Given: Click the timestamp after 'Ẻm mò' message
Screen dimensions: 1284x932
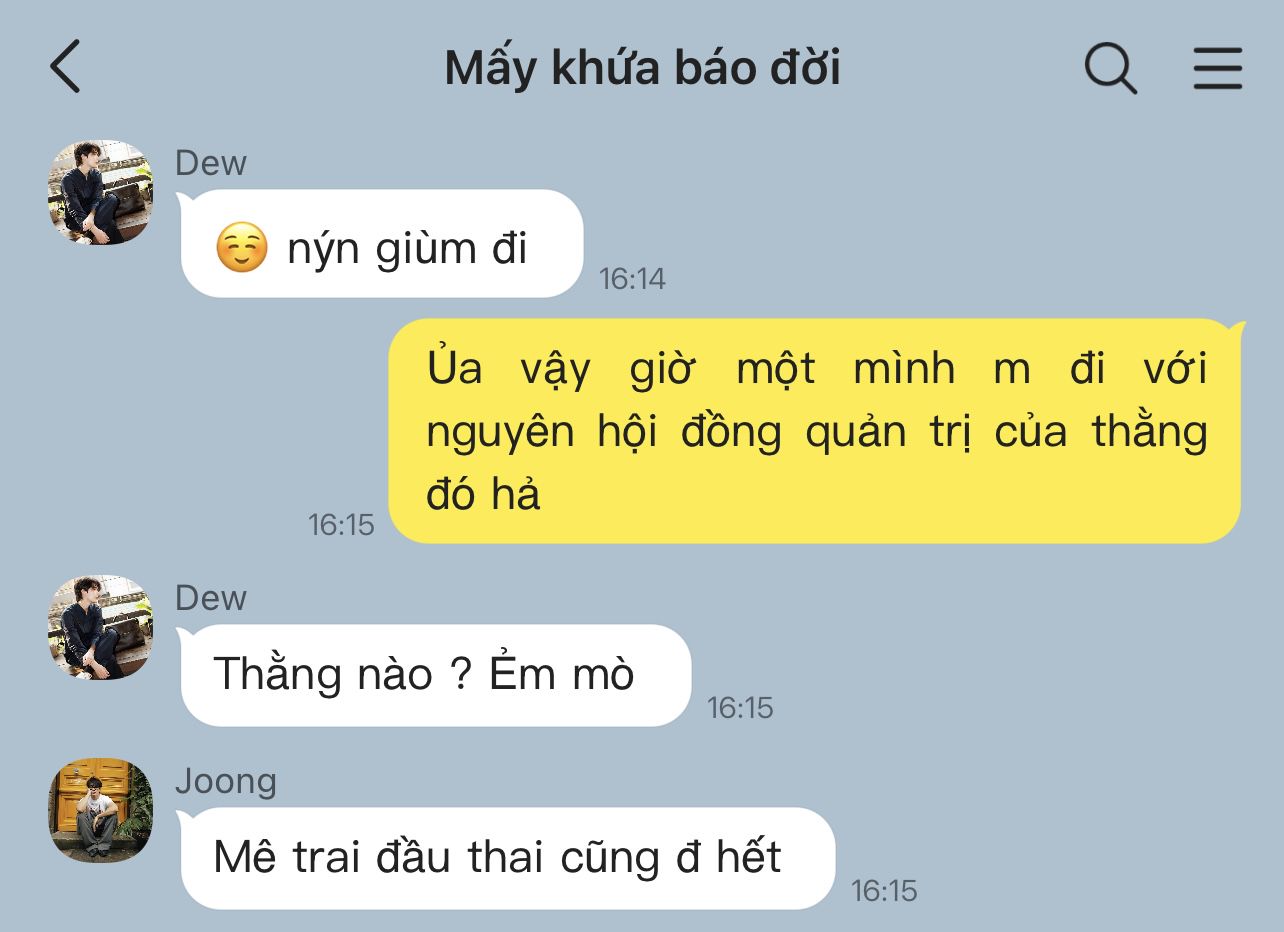Looking at the screenshot, I should click(x=740, y=708).
